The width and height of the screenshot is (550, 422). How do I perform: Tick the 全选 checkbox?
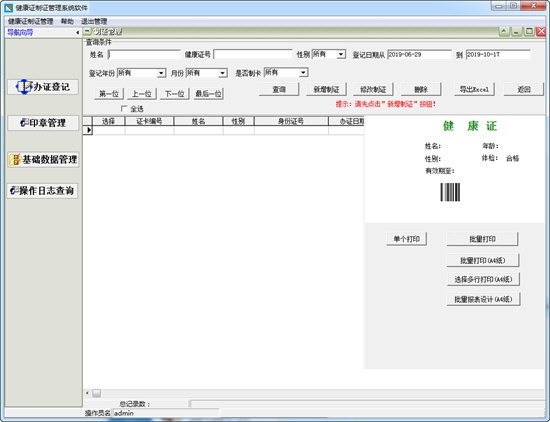(124, 108)
